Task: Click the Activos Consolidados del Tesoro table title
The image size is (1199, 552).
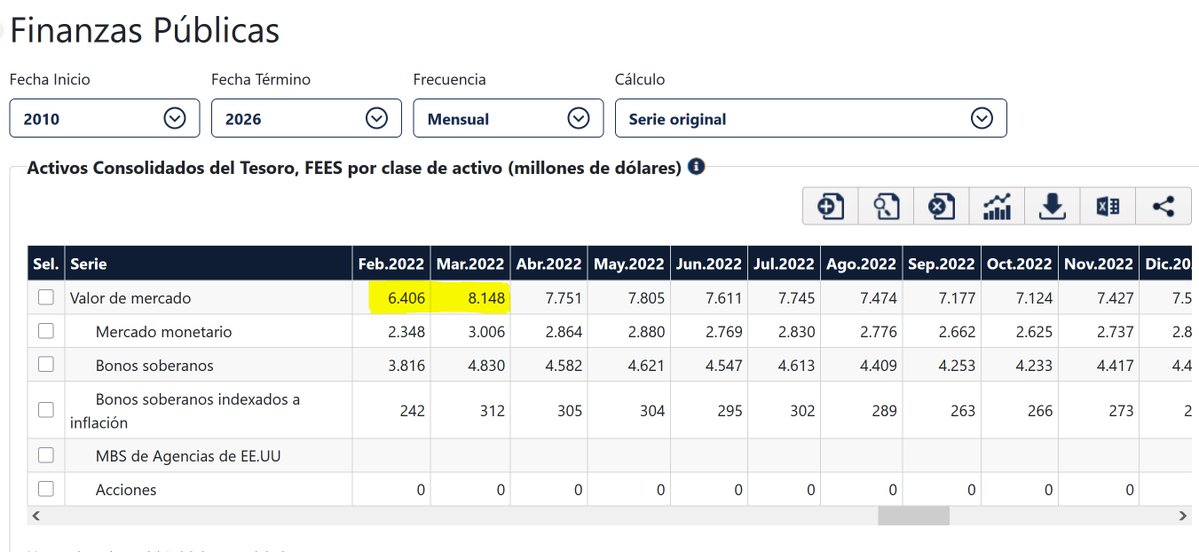Action: pos(354,167)
